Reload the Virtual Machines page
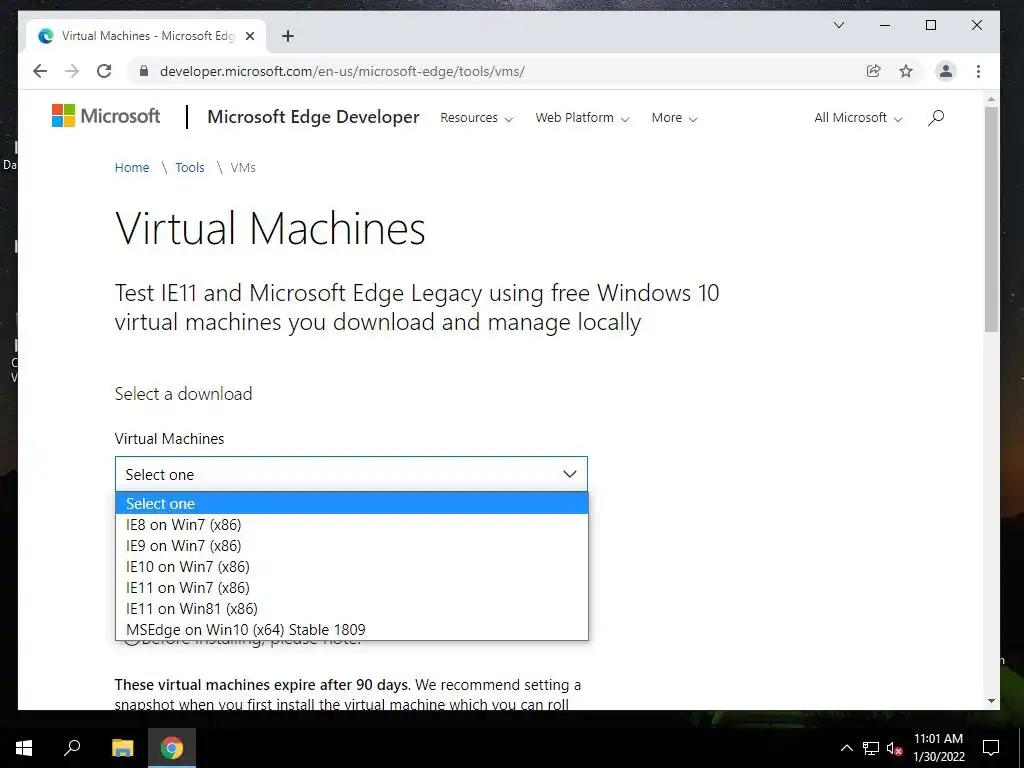 tap(104, 71)
